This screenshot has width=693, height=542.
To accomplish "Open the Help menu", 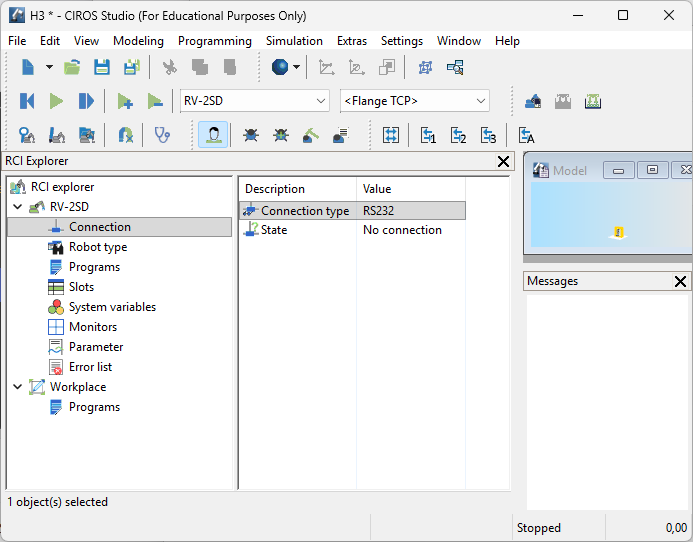I will [x=507, y=41].
